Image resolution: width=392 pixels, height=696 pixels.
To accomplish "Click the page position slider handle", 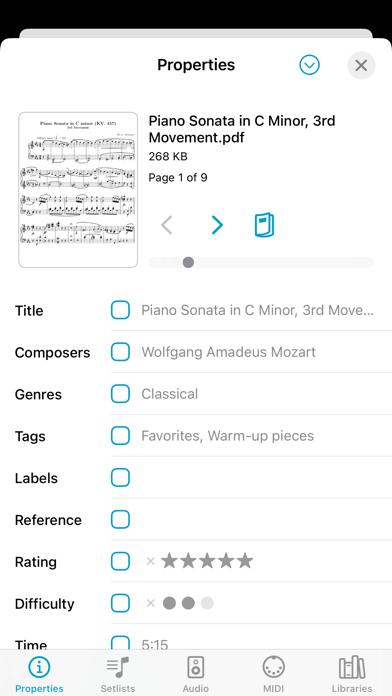I will (188, 262).
